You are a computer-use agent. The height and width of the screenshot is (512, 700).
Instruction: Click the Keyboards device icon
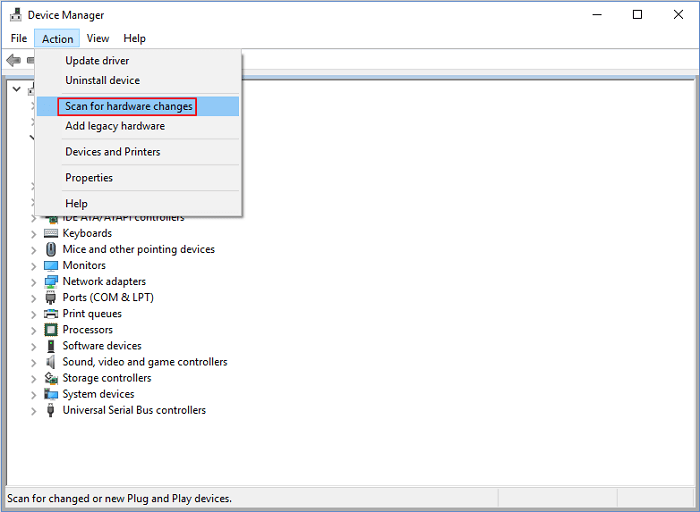(51, 233)
